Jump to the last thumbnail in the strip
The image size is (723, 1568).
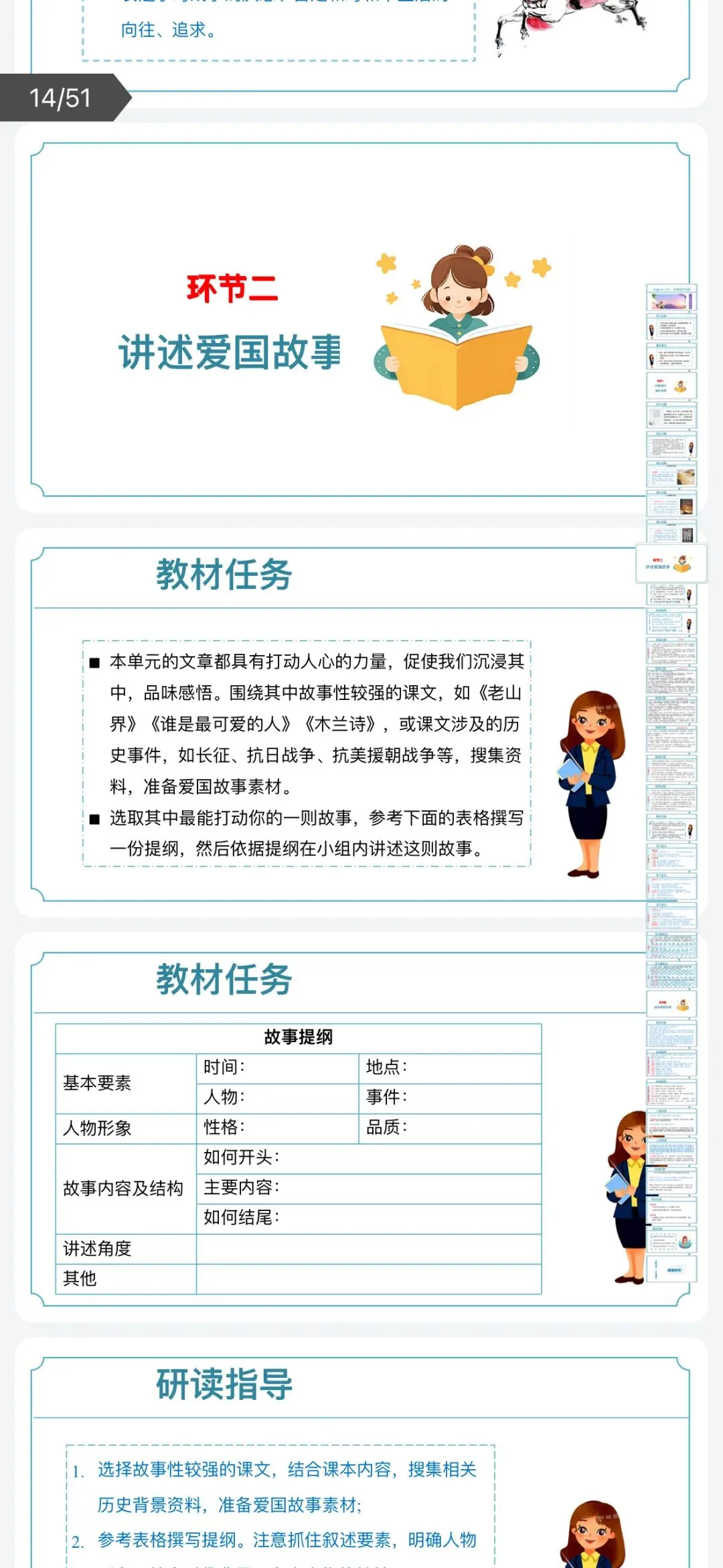pos(671,1269)
